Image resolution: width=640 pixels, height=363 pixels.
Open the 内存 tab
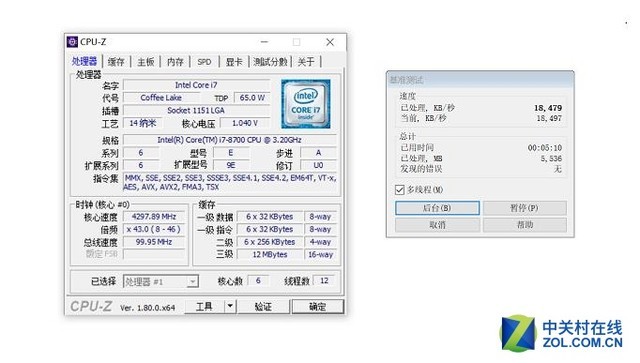point(175,62)
